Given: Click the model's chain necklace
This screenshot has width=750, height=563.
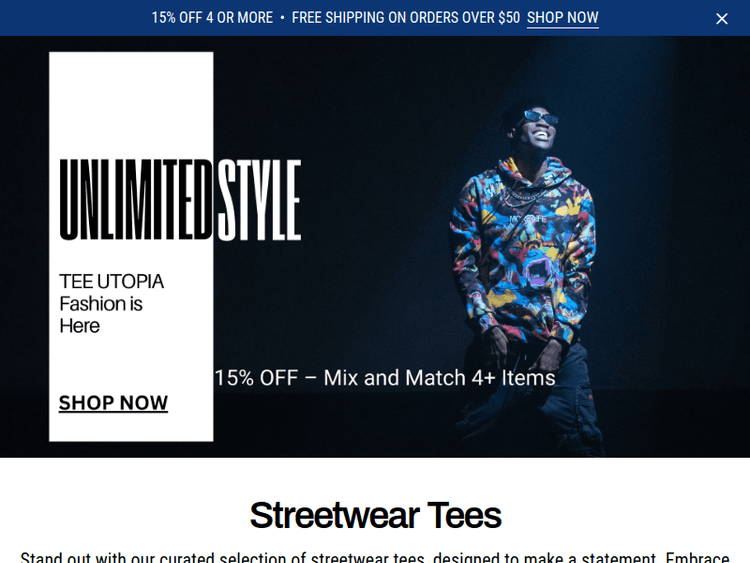Looking at the screenshot, I should click(x=522, y=197).
